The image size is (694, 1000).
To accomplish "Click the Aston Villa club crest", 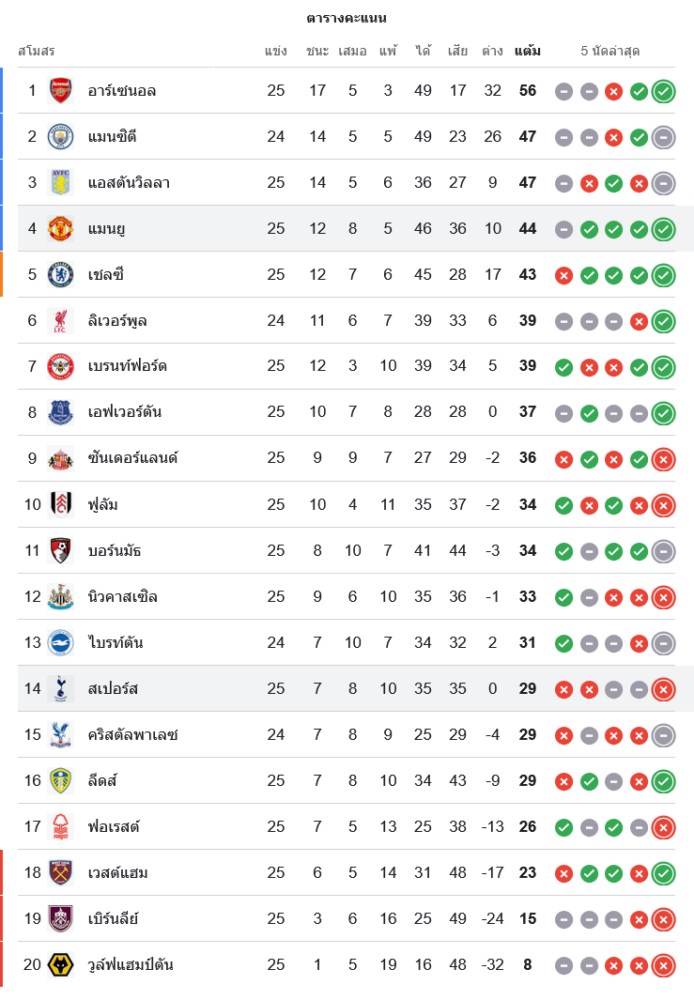I will point(61,183).
